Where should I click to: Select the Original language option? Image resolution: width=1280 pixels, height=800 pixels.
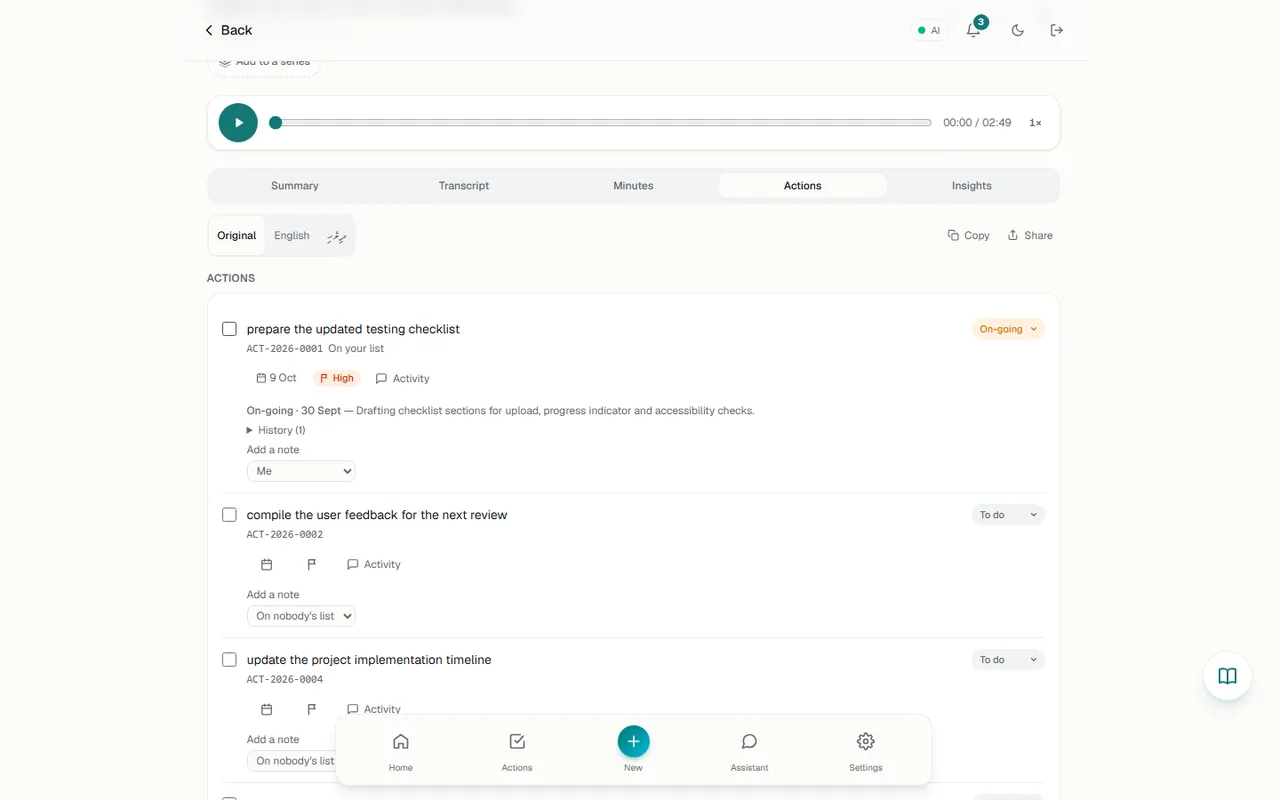[237, 236]
